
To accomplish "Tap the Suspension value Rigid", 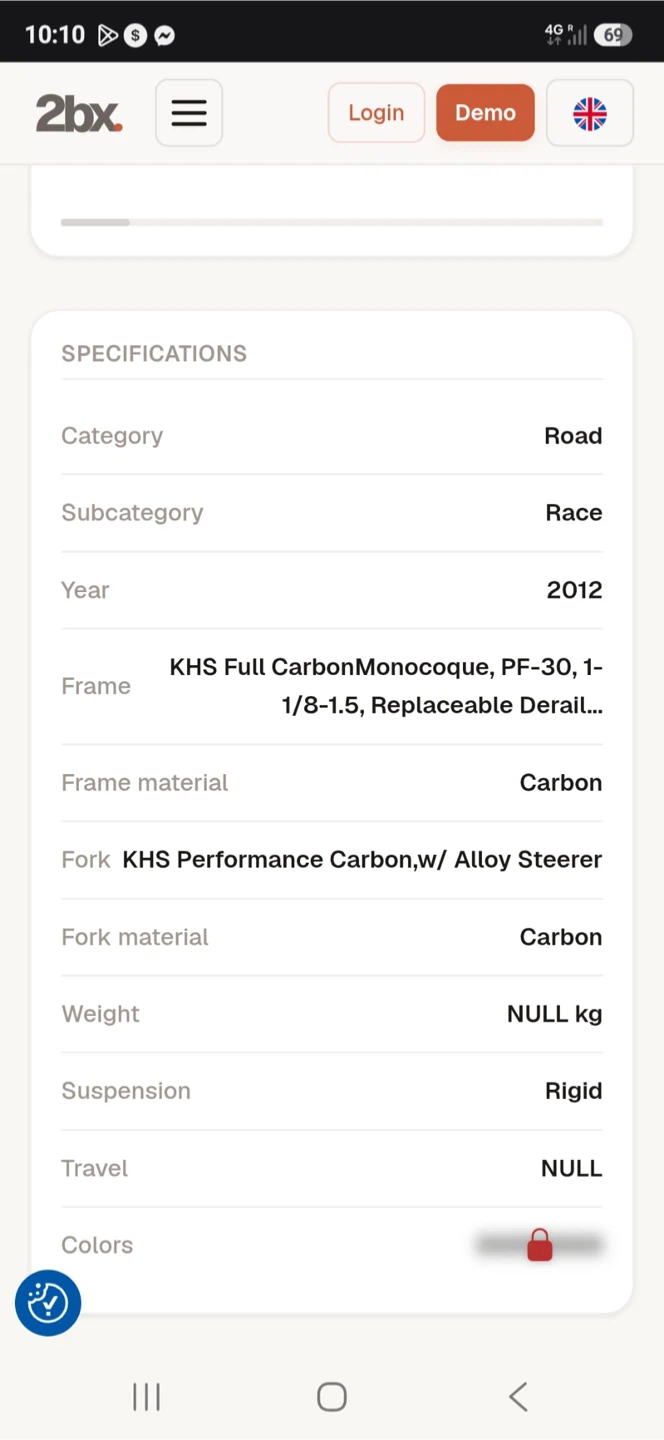I will 574,1091.
